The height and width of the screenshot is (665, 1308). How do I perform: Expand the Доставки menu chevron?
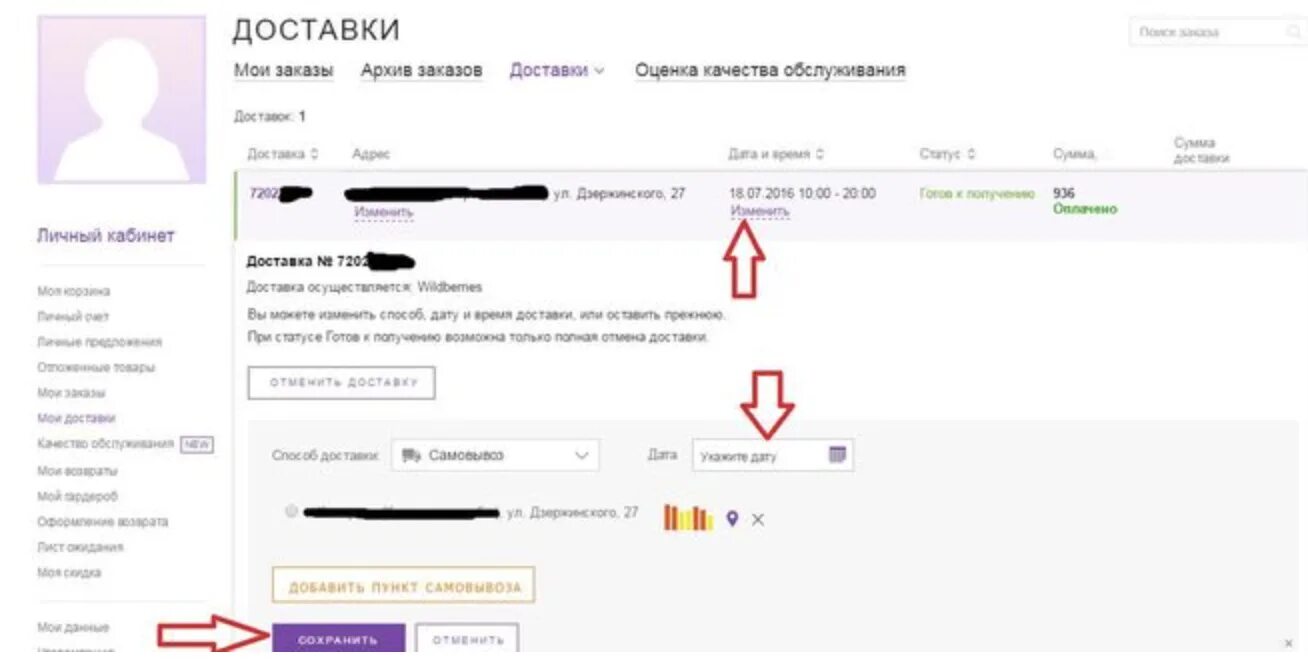(599, 71)
